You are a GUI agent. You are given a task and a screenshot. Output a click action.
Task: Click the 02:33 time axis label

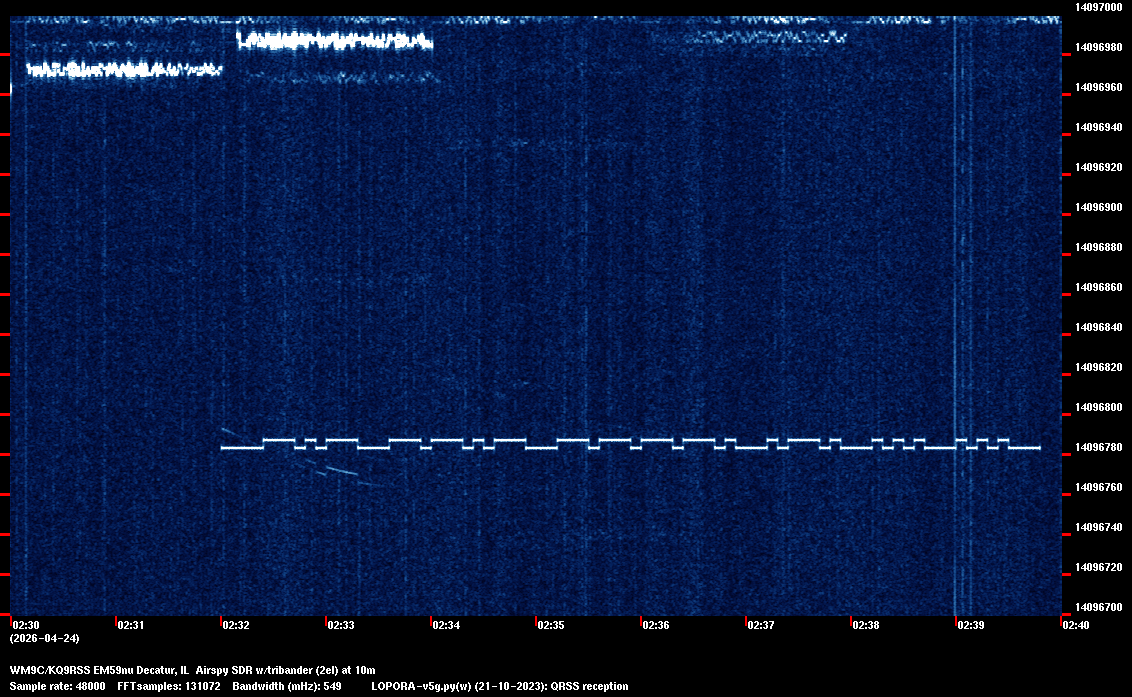pyautogui.click(x=340, y=625)
